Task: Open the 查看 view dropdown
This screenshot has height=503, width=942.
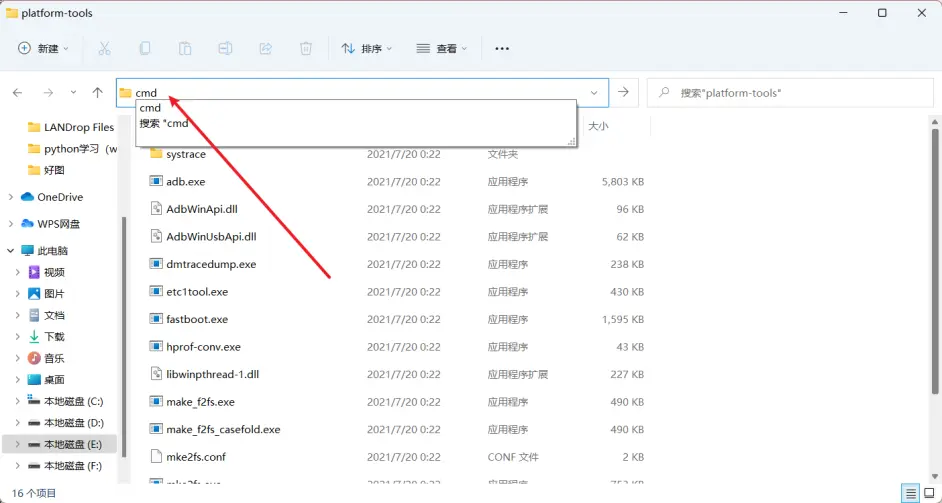Action: (x=442, y=49)
